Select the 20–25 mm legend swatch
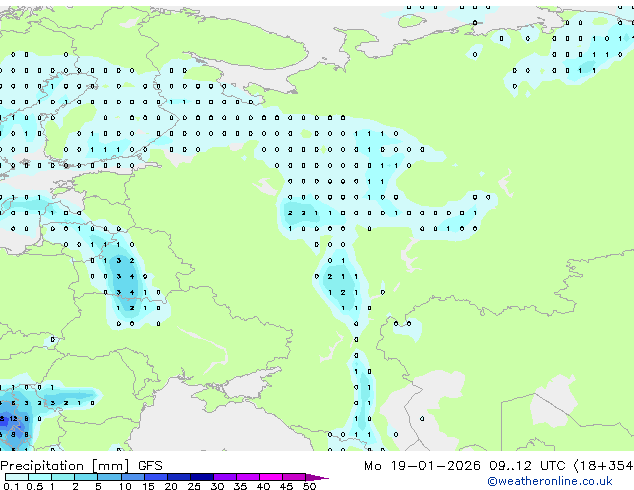 [x=179, y=477]
